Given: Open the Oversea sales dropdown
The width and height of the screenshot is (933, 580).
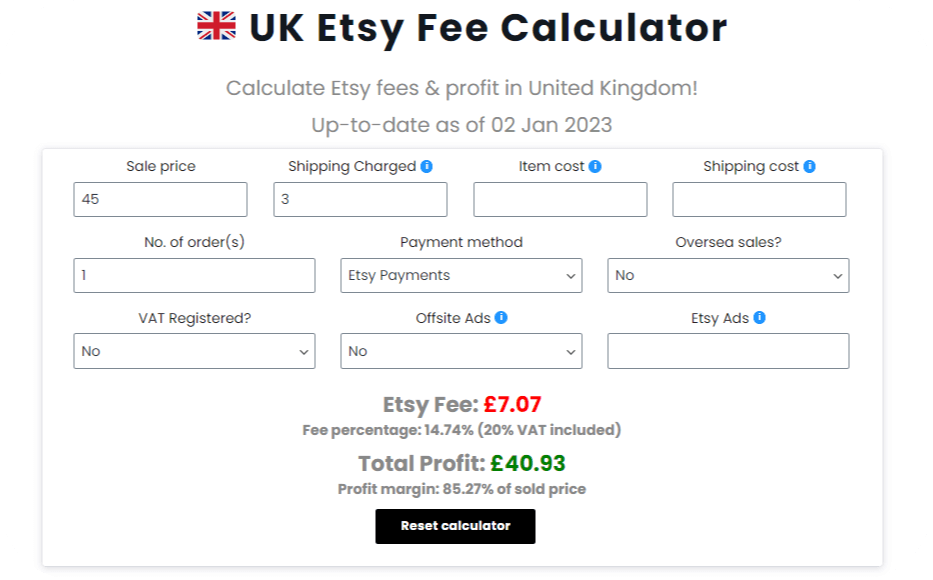Looking at the screenshot, I should [727, 275].
